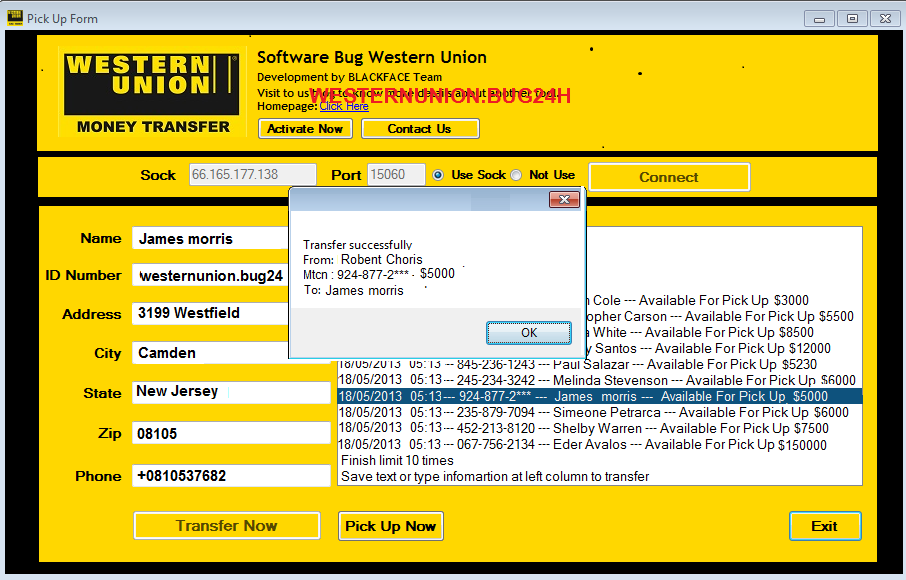Select the Simeone Petrarca $6000 list row

coord(600,412)
